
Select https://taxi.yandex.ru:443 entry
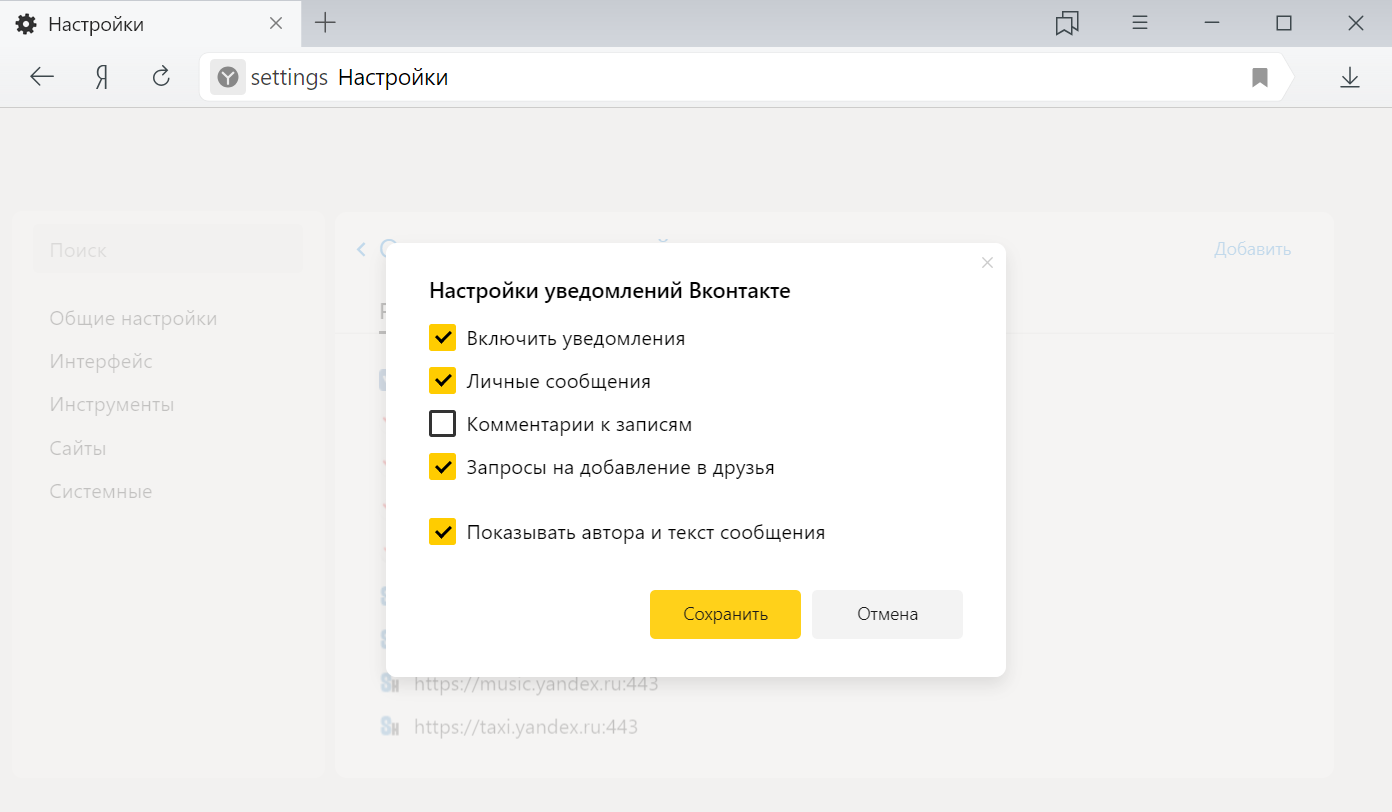coord(526,727)
